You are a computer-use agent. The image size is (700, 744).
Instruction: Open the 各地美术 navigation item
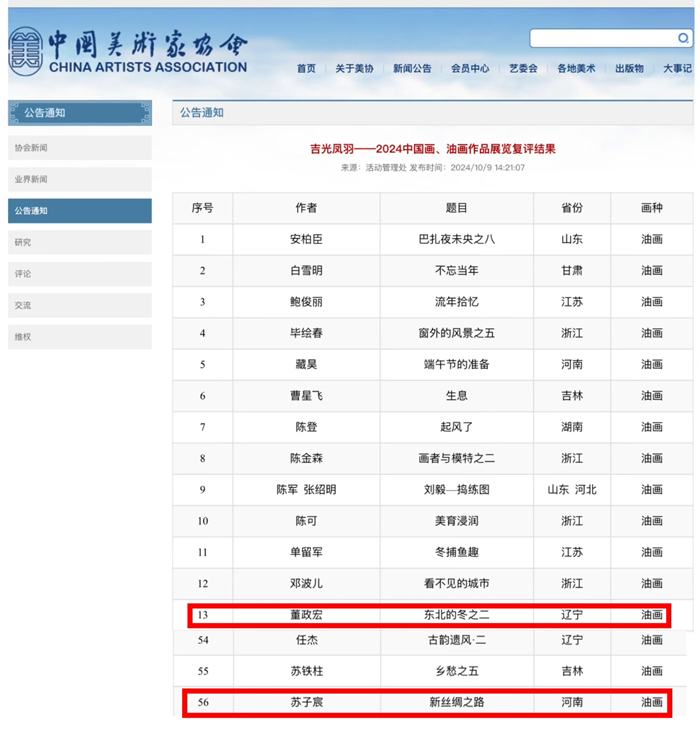click(x=576, y=69)
